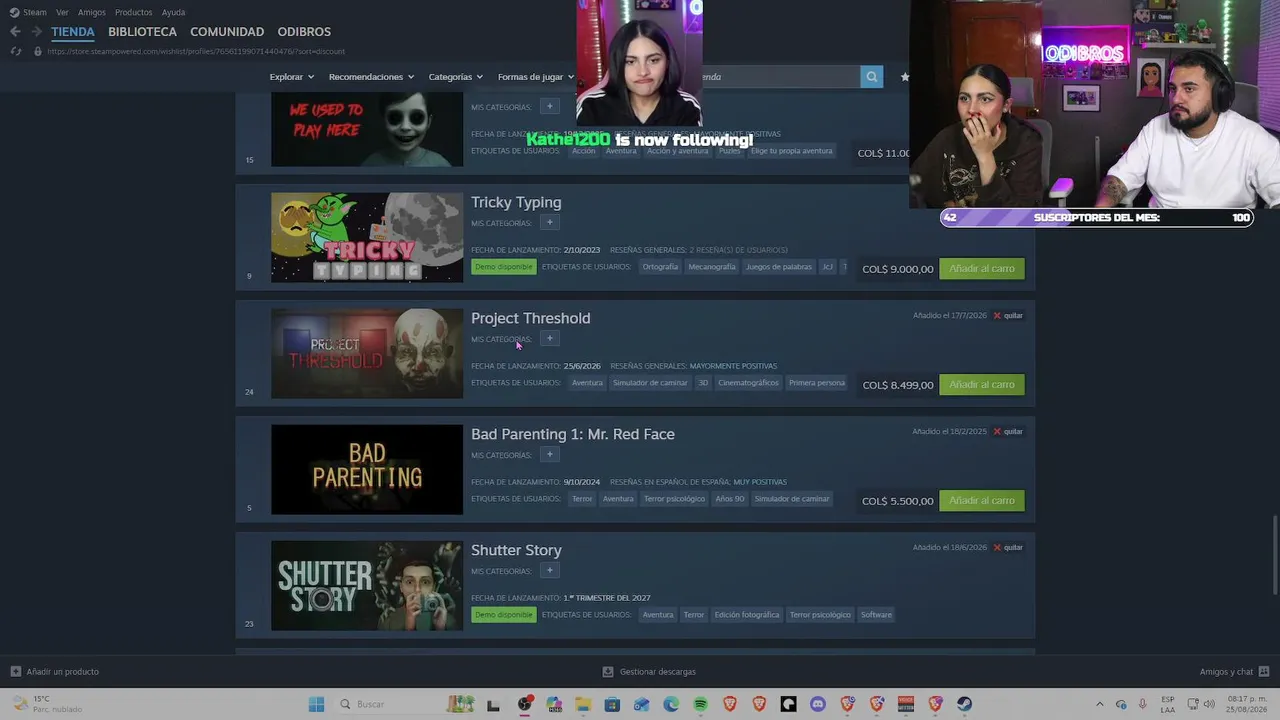Open the Project Threshold cover thumbnail
Screen dimensions: 1280x720
pyautogui.click(x=367, y=354)
